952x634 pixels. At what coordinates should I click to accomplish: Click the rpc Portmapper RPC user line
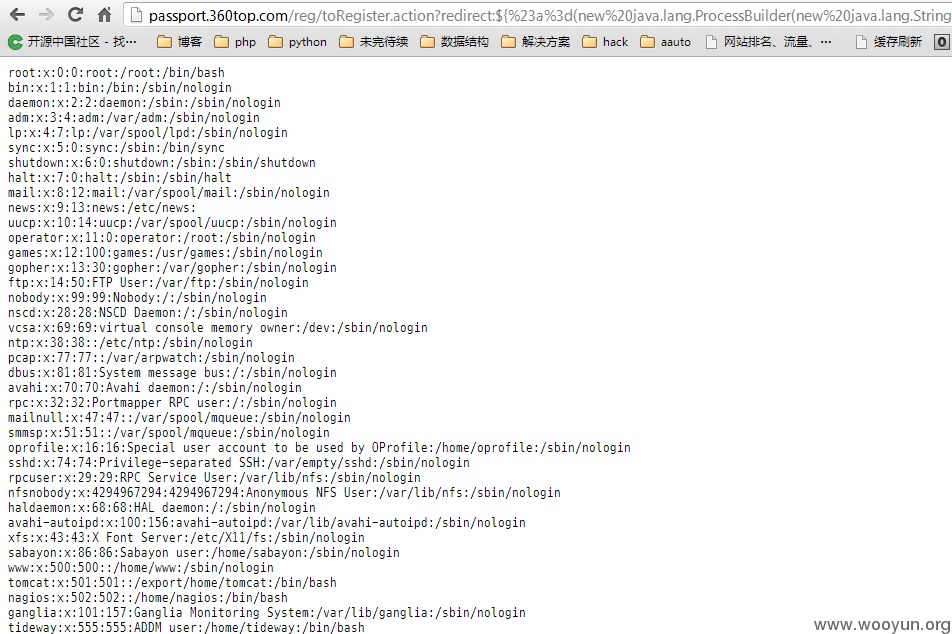coord(172,402)
